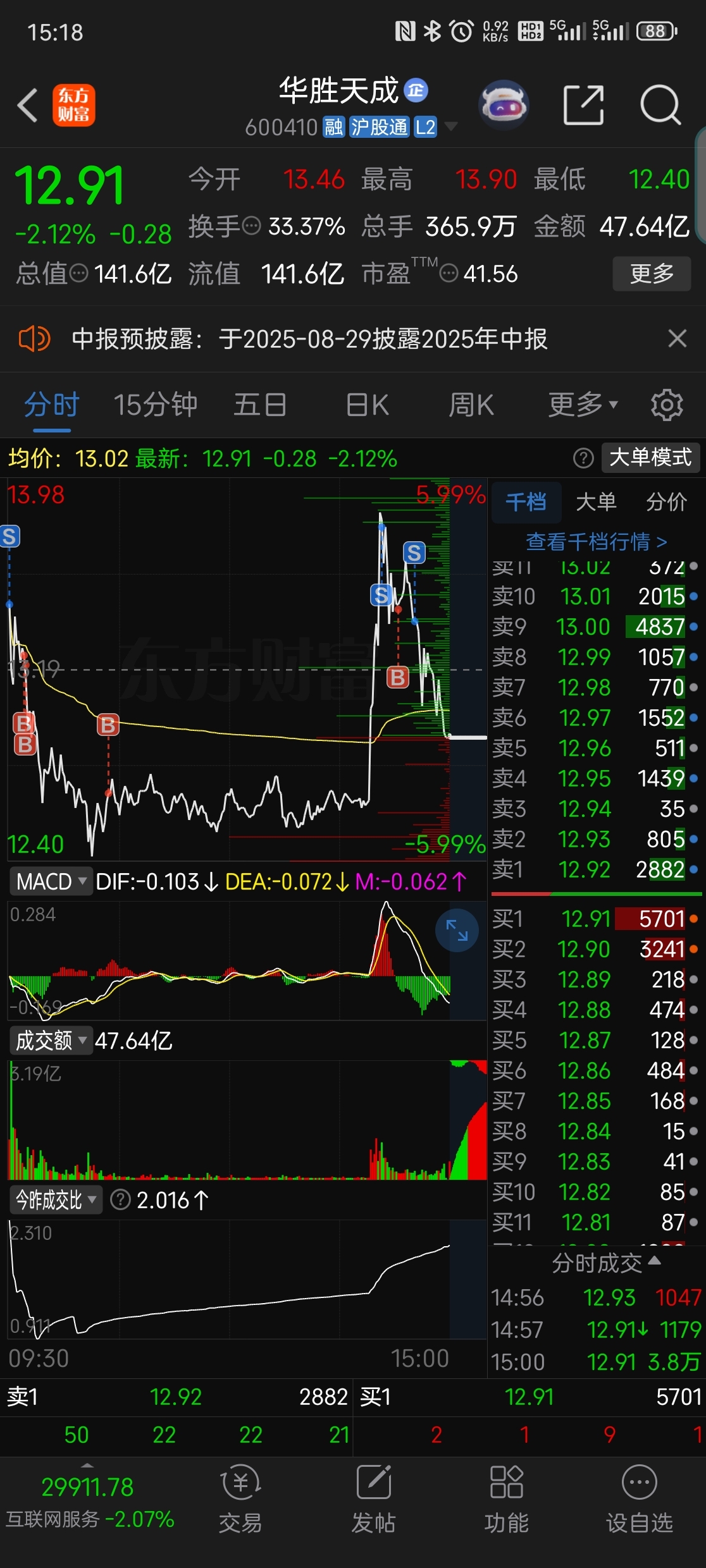This screenshot has width=706, height=1568.
Task: Tap the 沪股通 badge
Action: tap(380, 127)
